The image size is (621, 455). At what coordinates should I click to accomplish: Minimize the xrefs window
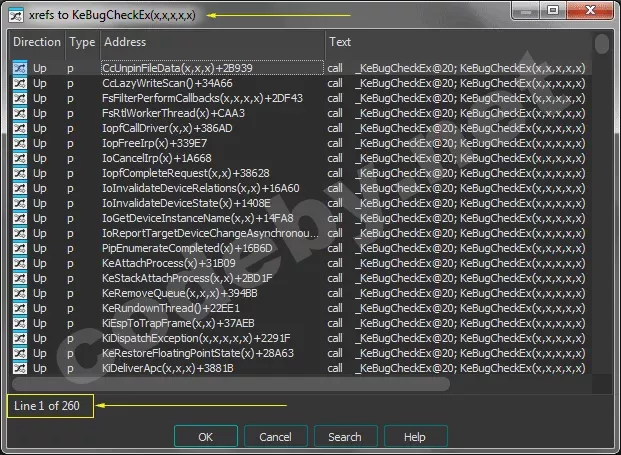point(526,11)
